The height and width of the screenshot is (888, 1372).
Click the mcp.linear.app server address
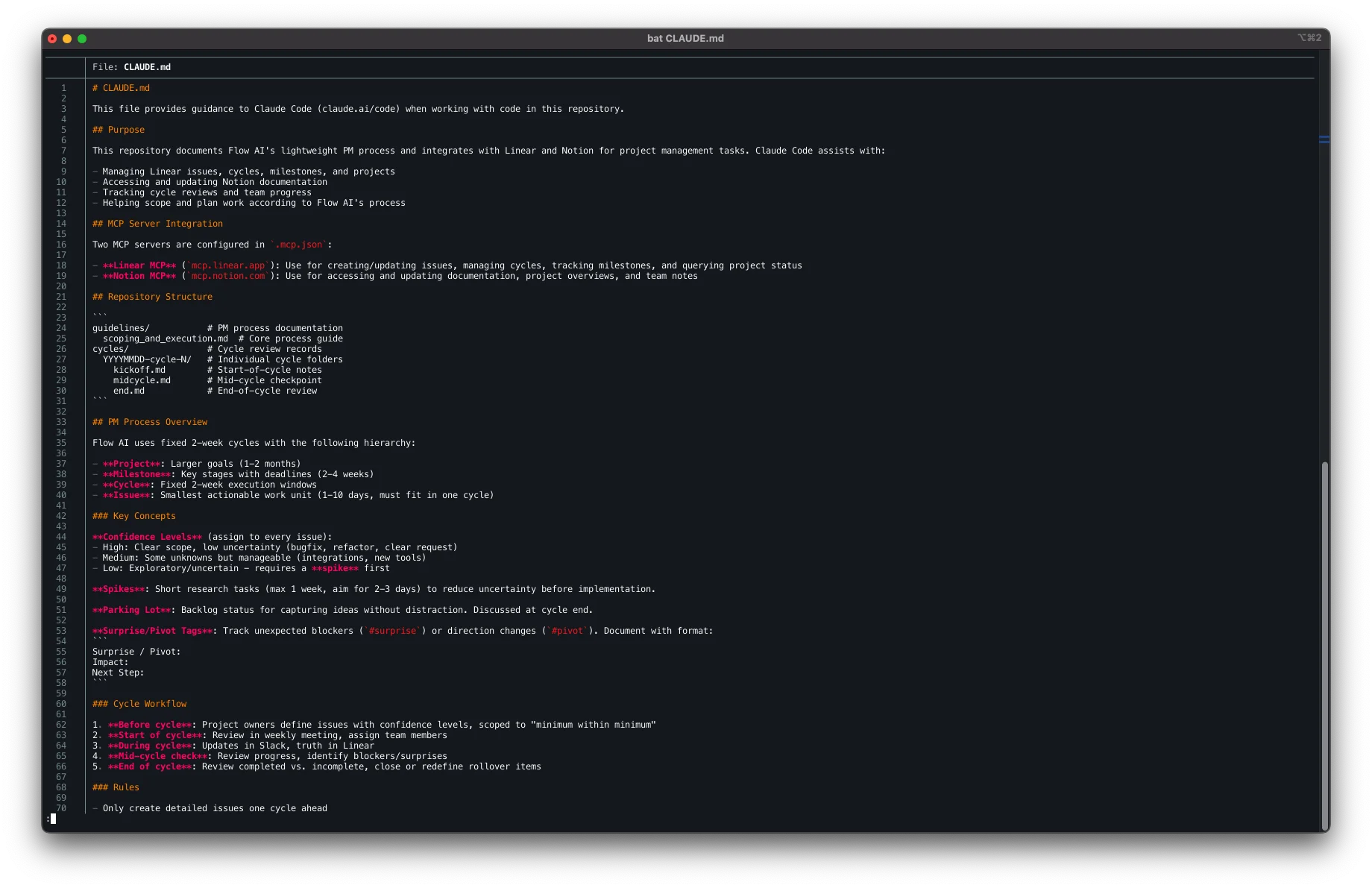[x=228, y=265]
